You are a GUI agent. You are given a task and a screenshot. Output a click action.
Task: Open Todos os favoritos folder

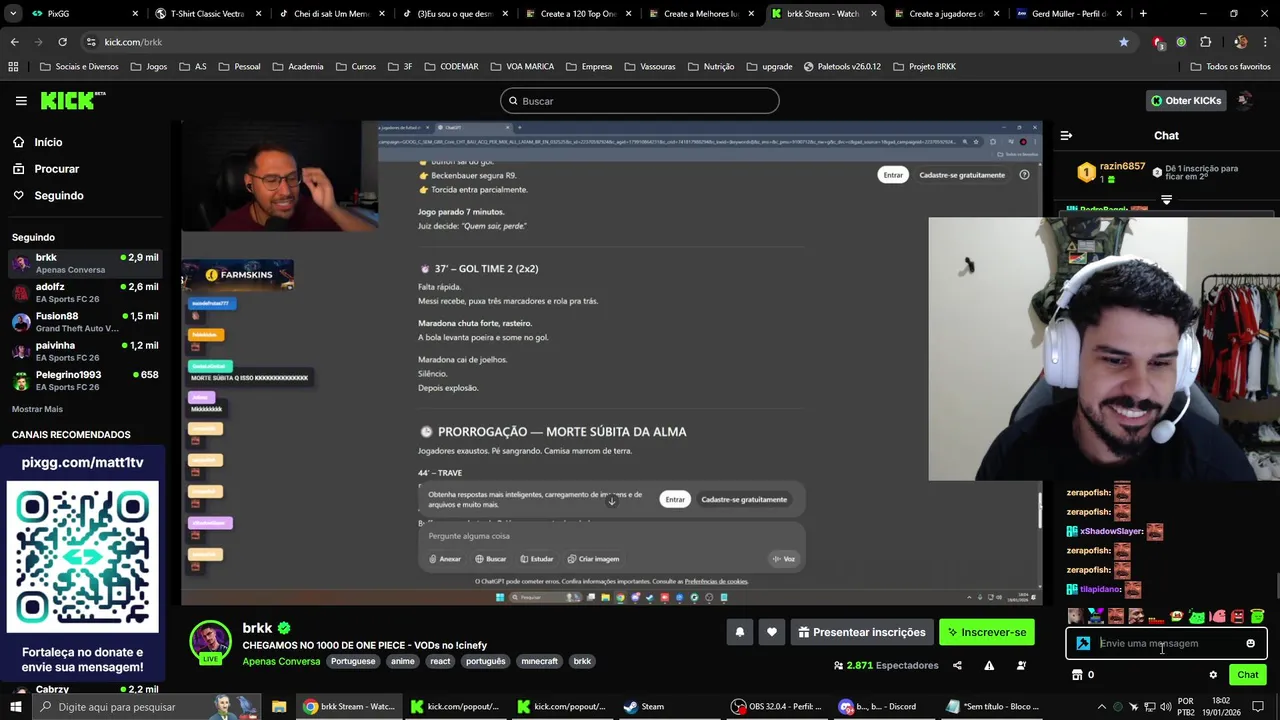pos(1231,66)
